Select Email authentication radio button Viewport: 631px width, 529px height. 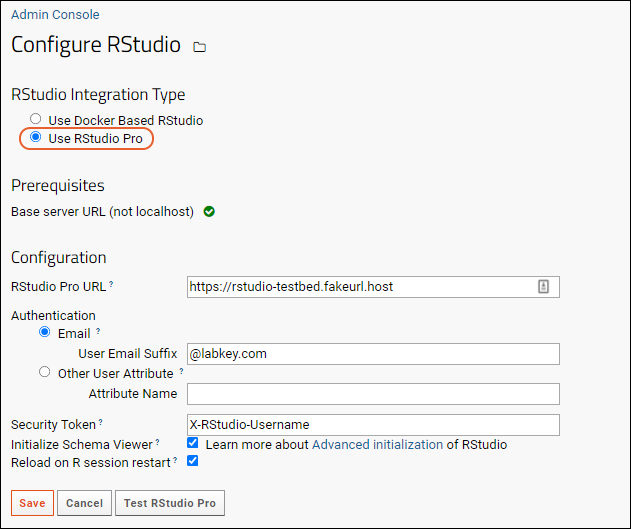pos(45,332)
